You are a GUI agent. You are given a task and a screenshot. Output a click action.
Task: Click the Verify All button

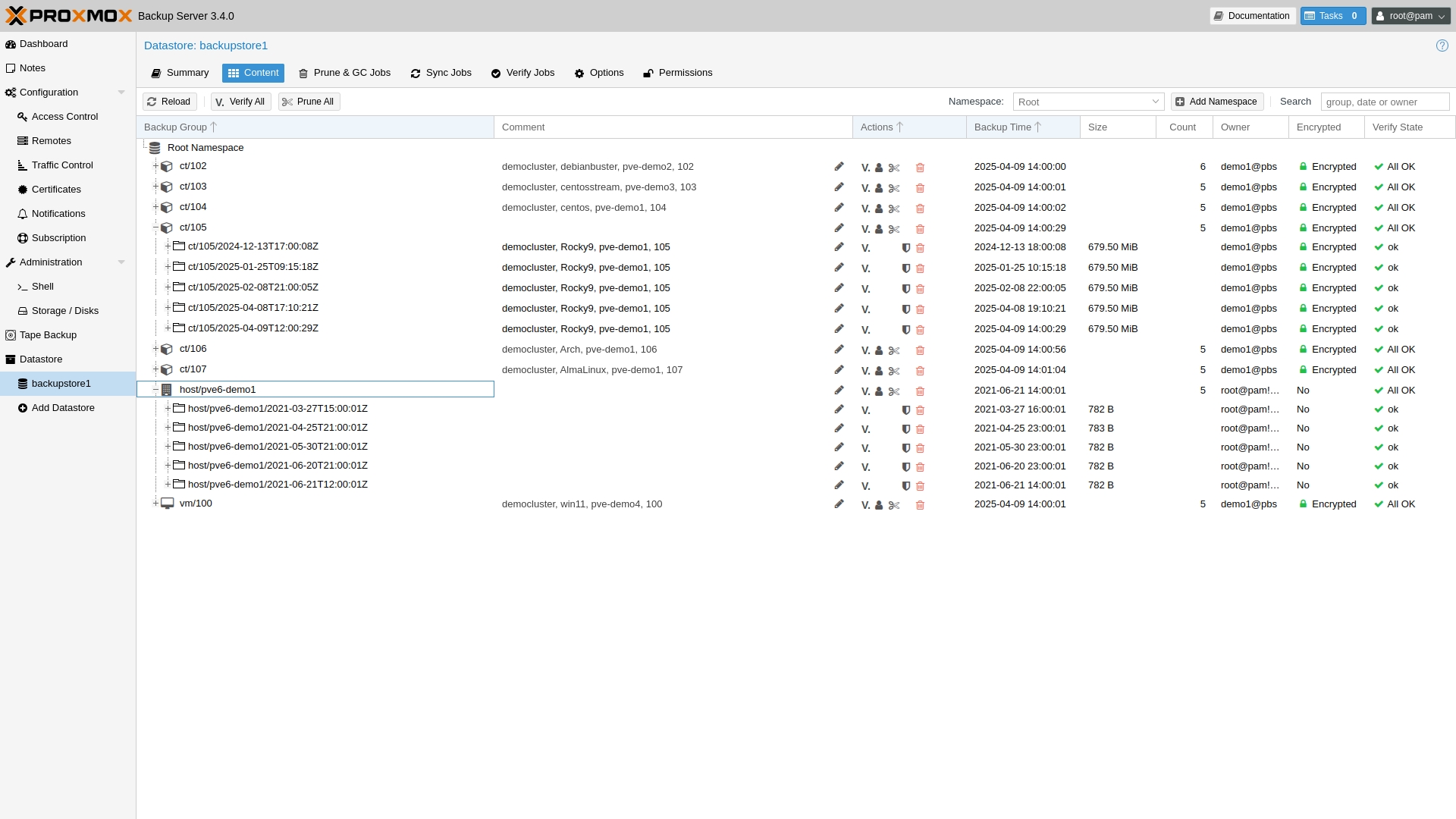240,101
